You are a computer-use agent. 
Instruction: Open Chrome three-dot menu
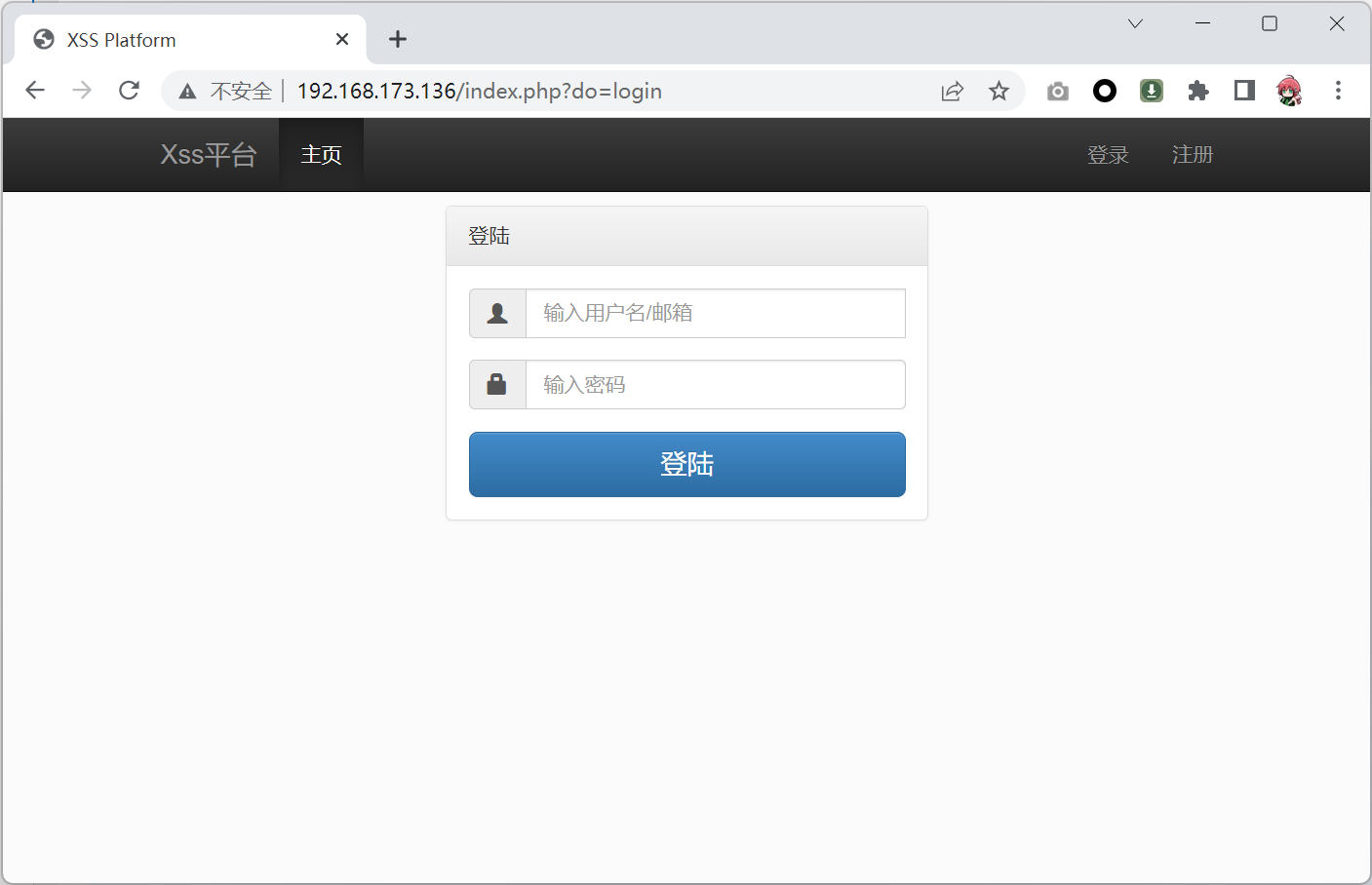[1338, 91]
